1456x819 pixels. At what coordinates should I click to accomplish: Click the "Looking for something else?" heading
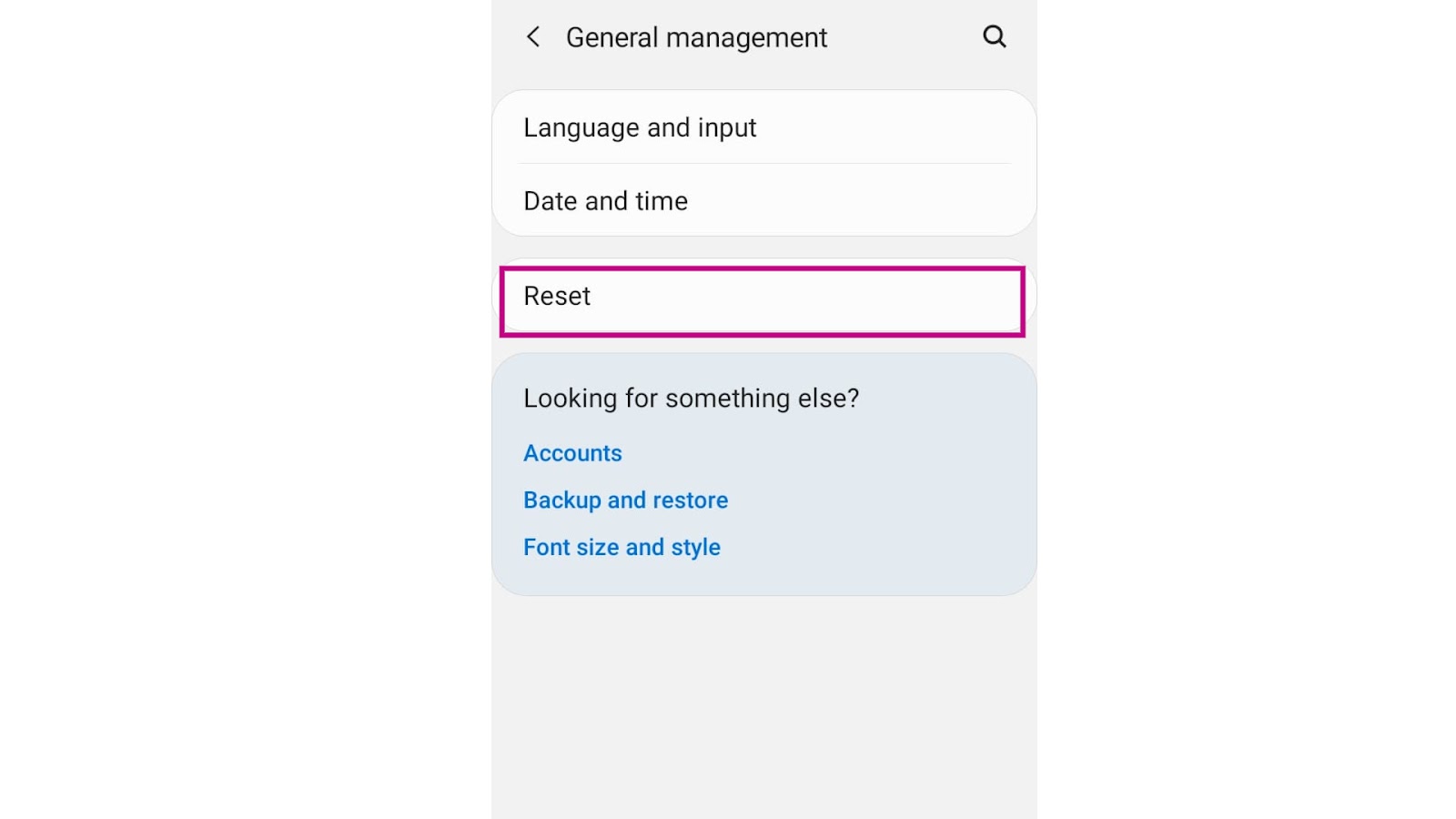(691, 399)
